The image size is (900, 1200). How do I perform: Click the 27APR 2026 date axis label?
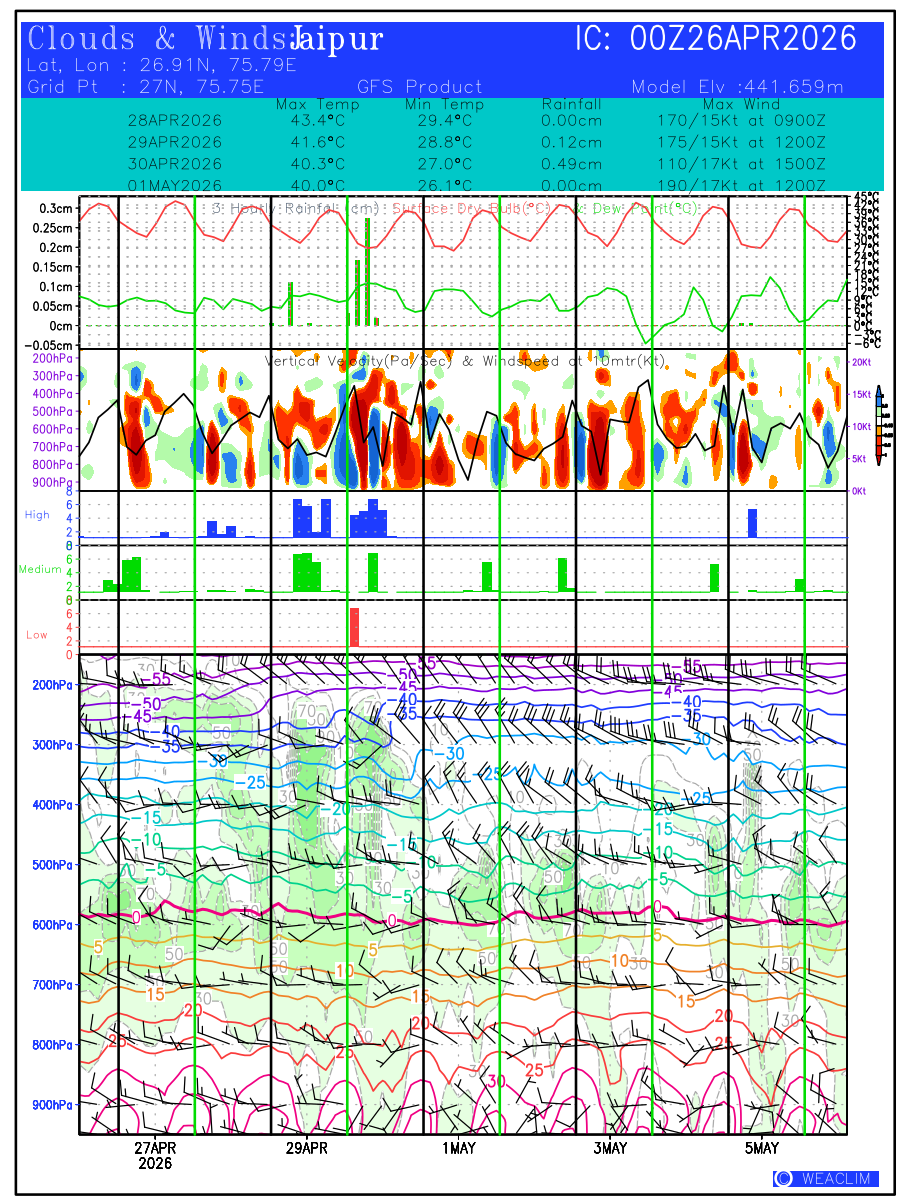[155, 1155]
